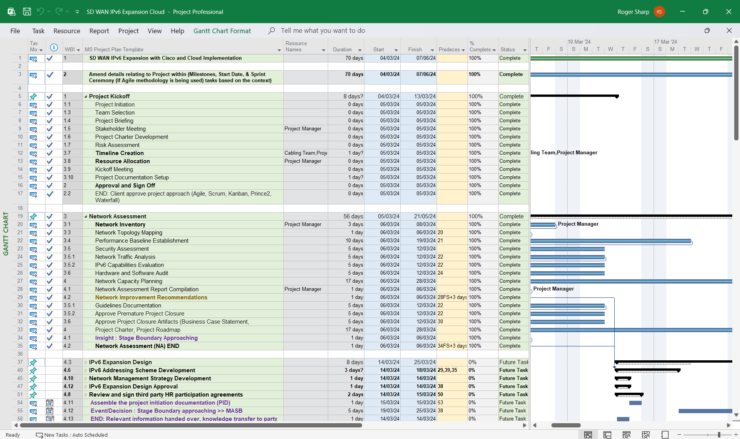Image resolution: width=740 pixels, height=439 pixels.
Task: Open the Resource ribbon tab
Action: pos(67,31)
